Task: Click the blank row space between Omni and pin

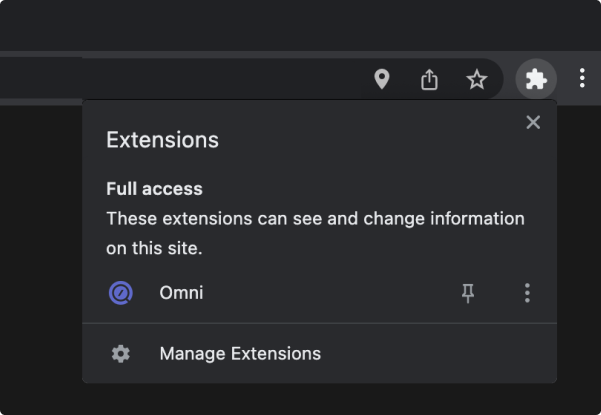Action: tap(330, 293)
